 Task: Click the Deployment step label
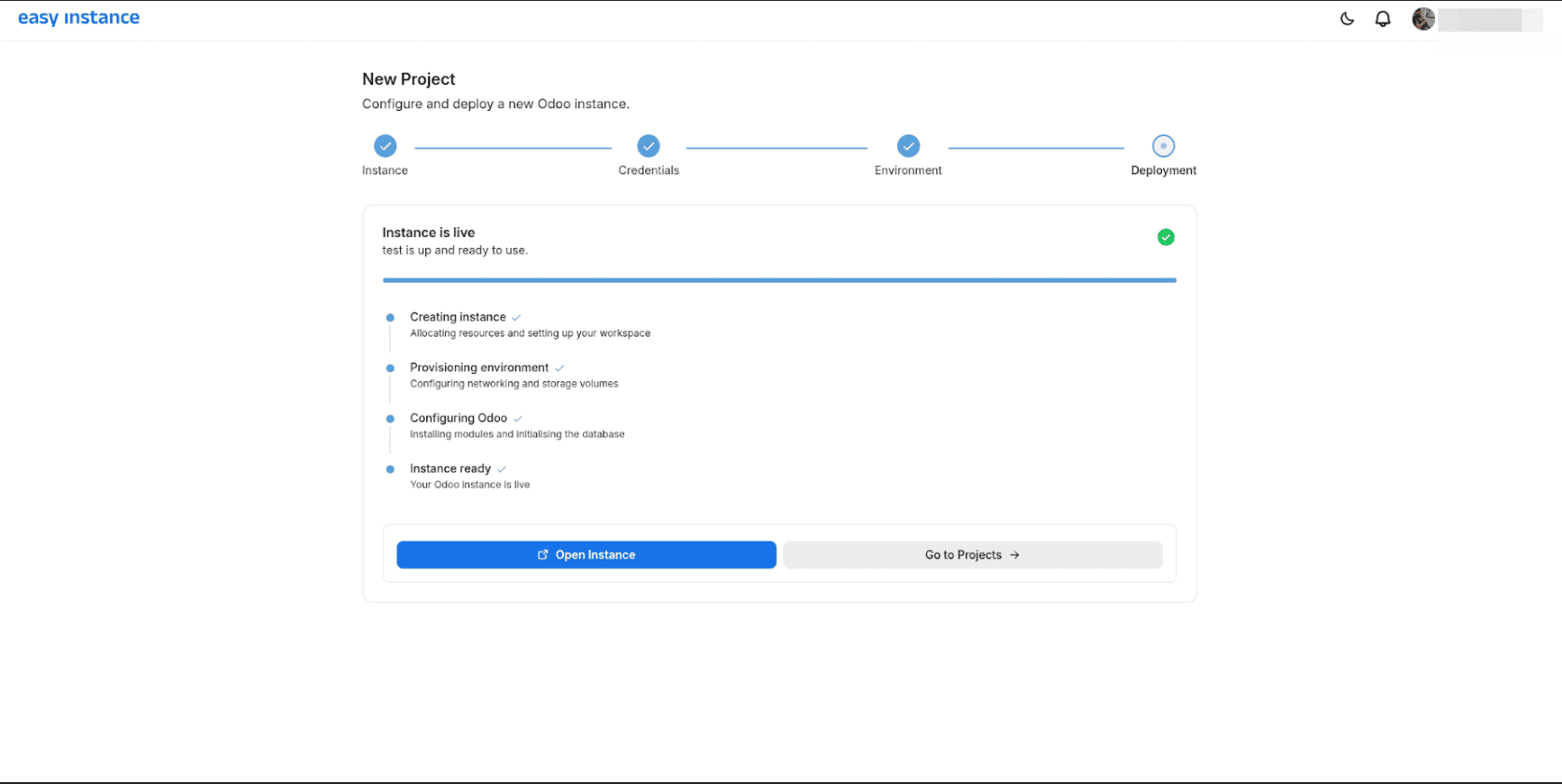tap(1163, 171)
